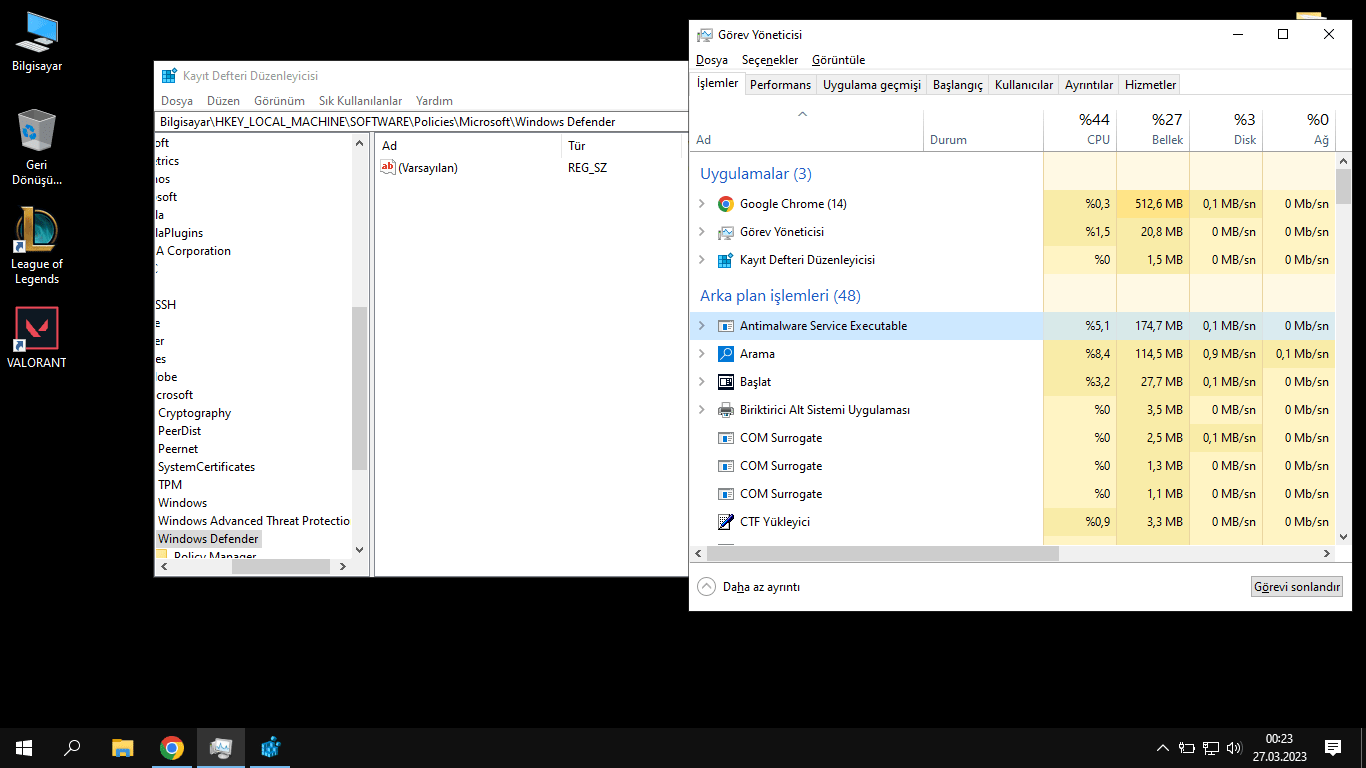
Task: Switch to Hizmetler tab
Action: [1151, 85]
